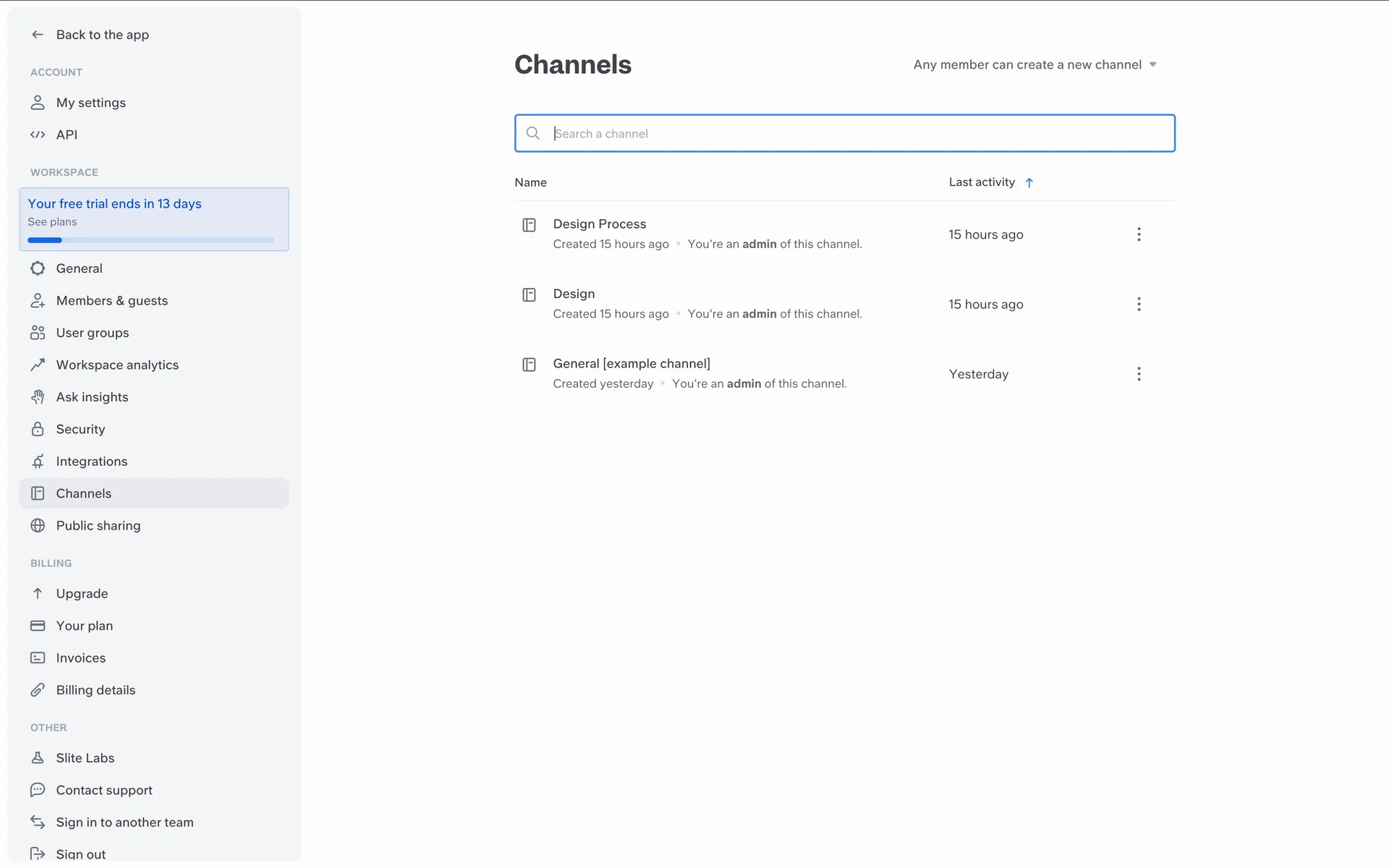Click Sign in to another team
Viewport: 1389px width, 868px height.
click(124, 822)
